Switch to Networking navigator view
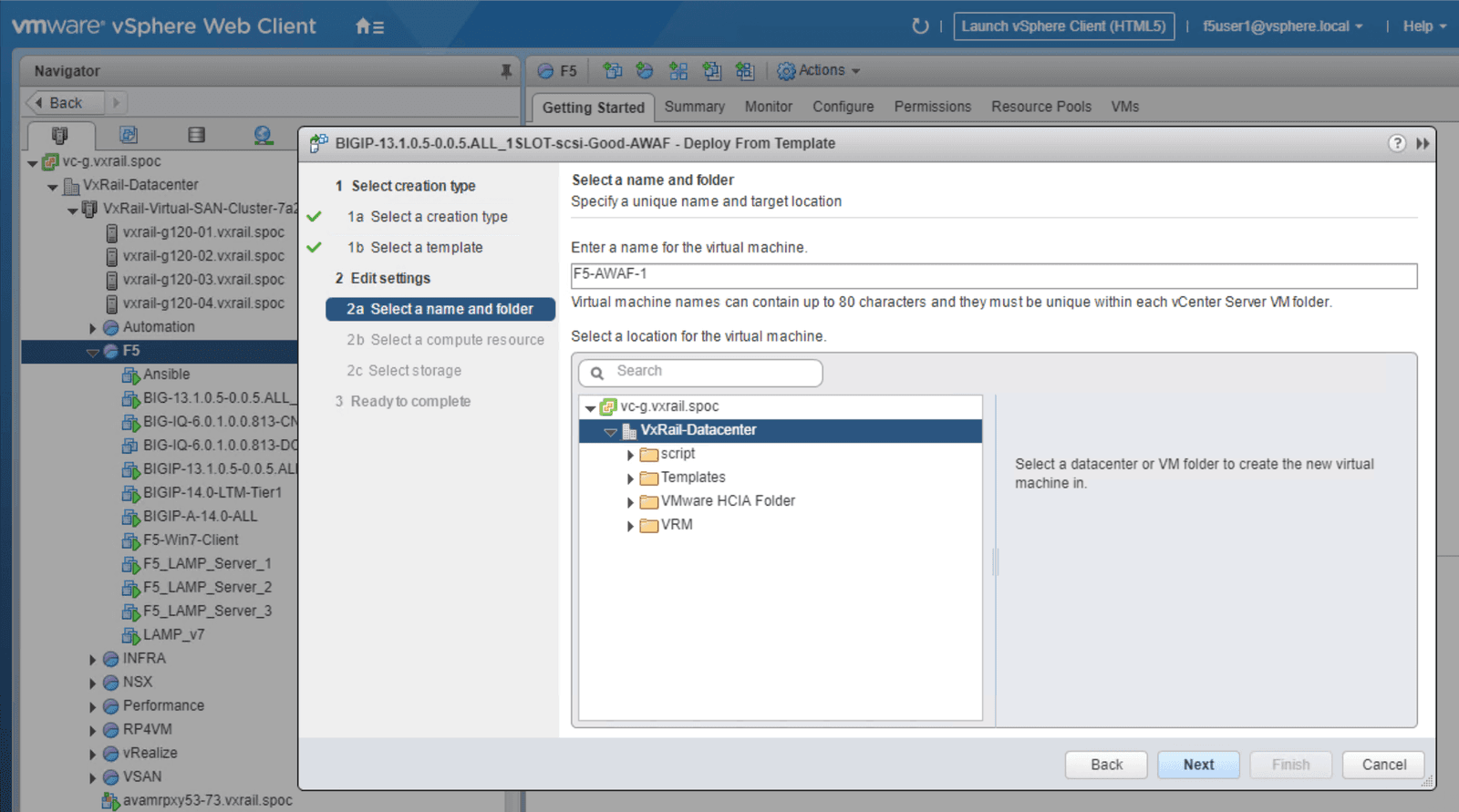Viewport: 1459px width, 812px height. (x=263, y=135)
